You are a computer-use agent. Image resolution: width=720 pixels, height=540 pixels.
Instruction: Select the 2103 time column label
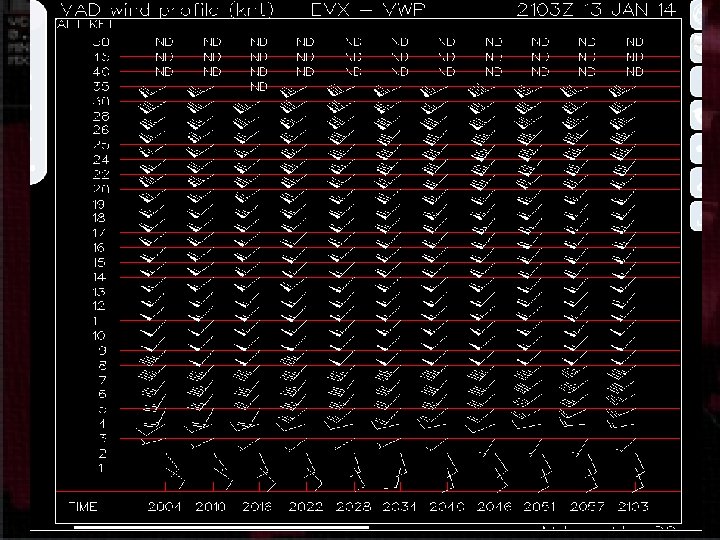coord(633,506)
